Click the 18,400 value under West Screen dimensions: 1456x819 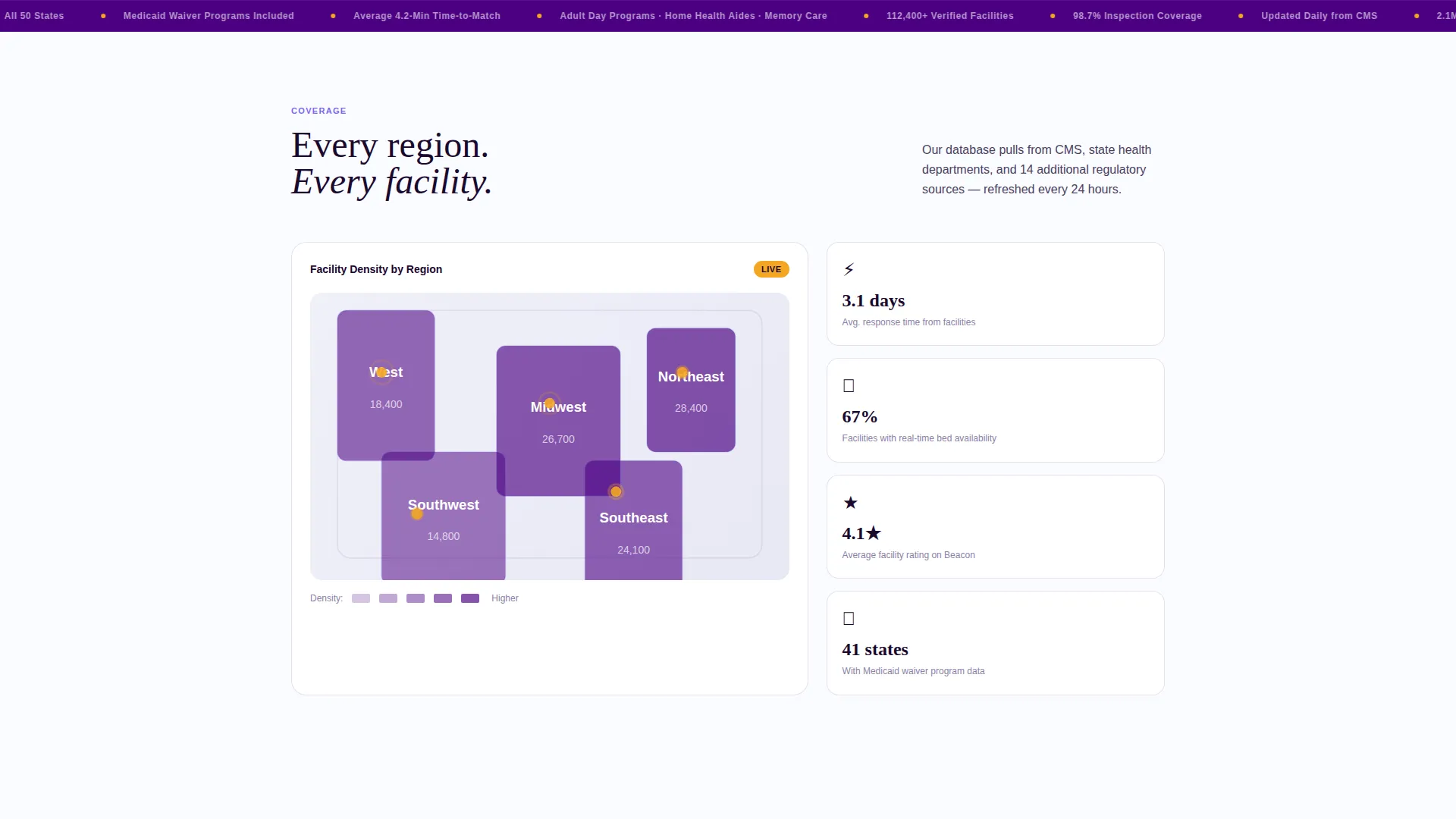[x=386, y=404]
